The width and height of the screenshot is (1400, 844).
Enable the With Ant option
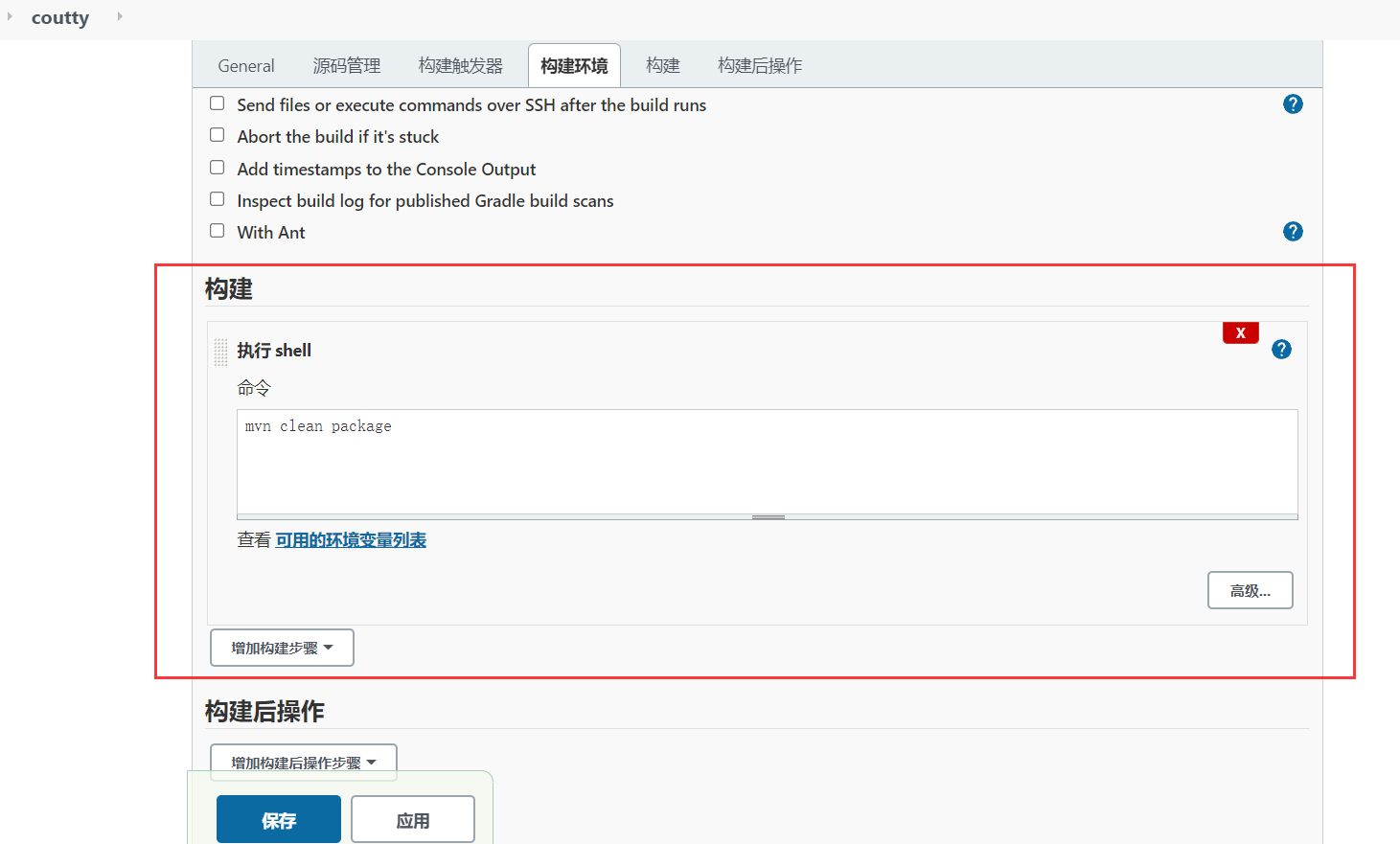pos(217,230)
